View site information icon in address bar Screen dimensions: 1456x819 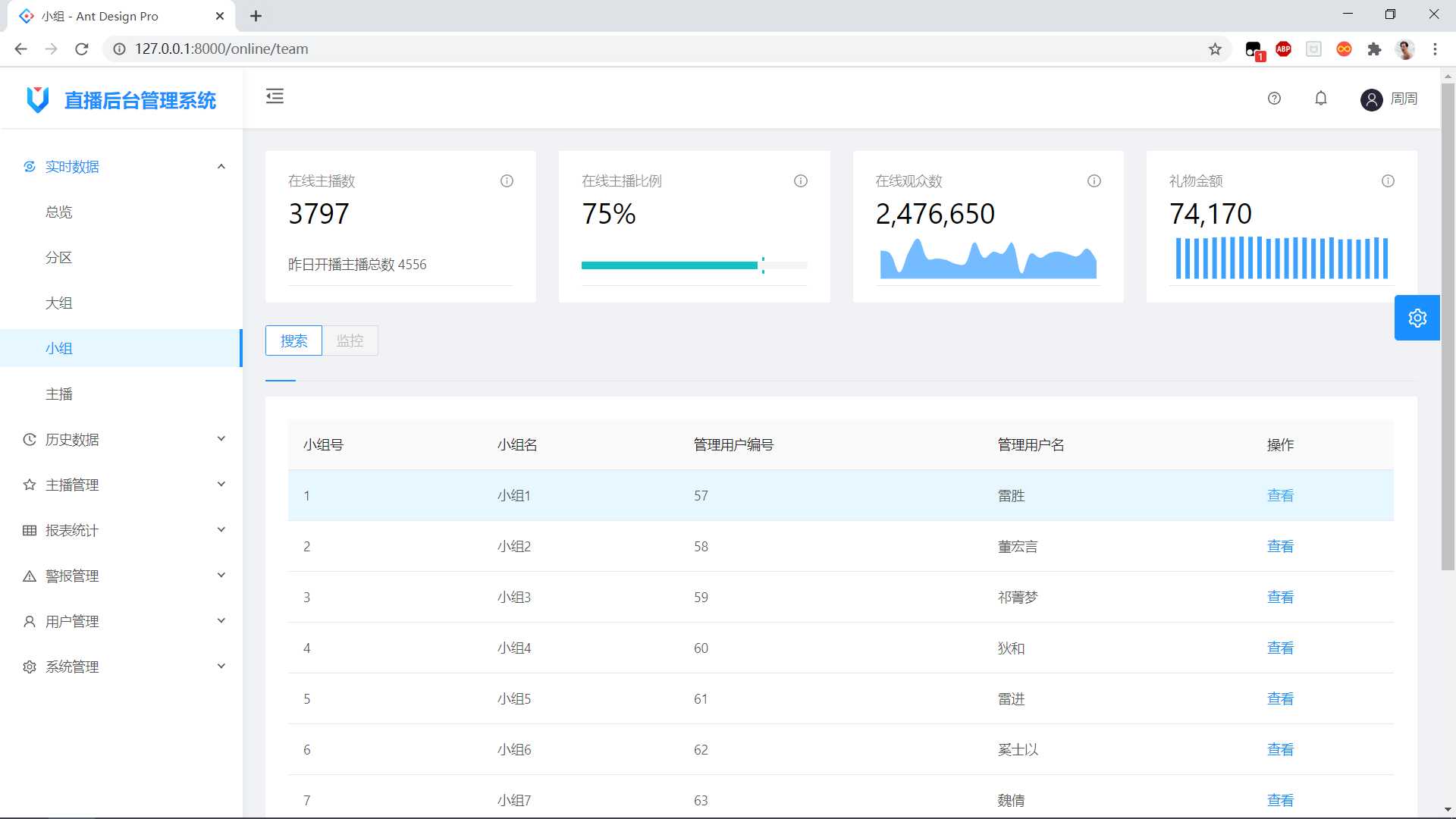(119, 49)
